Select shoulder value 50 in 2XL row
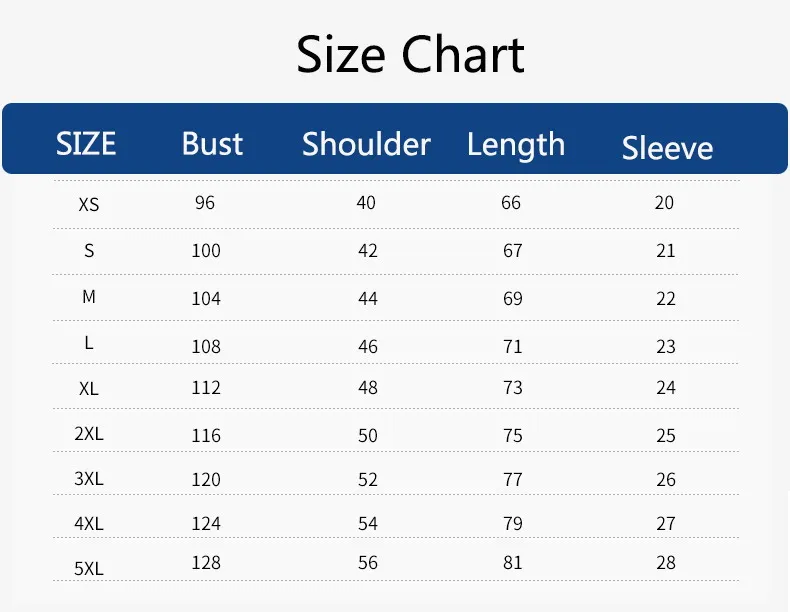 (367, 435)
